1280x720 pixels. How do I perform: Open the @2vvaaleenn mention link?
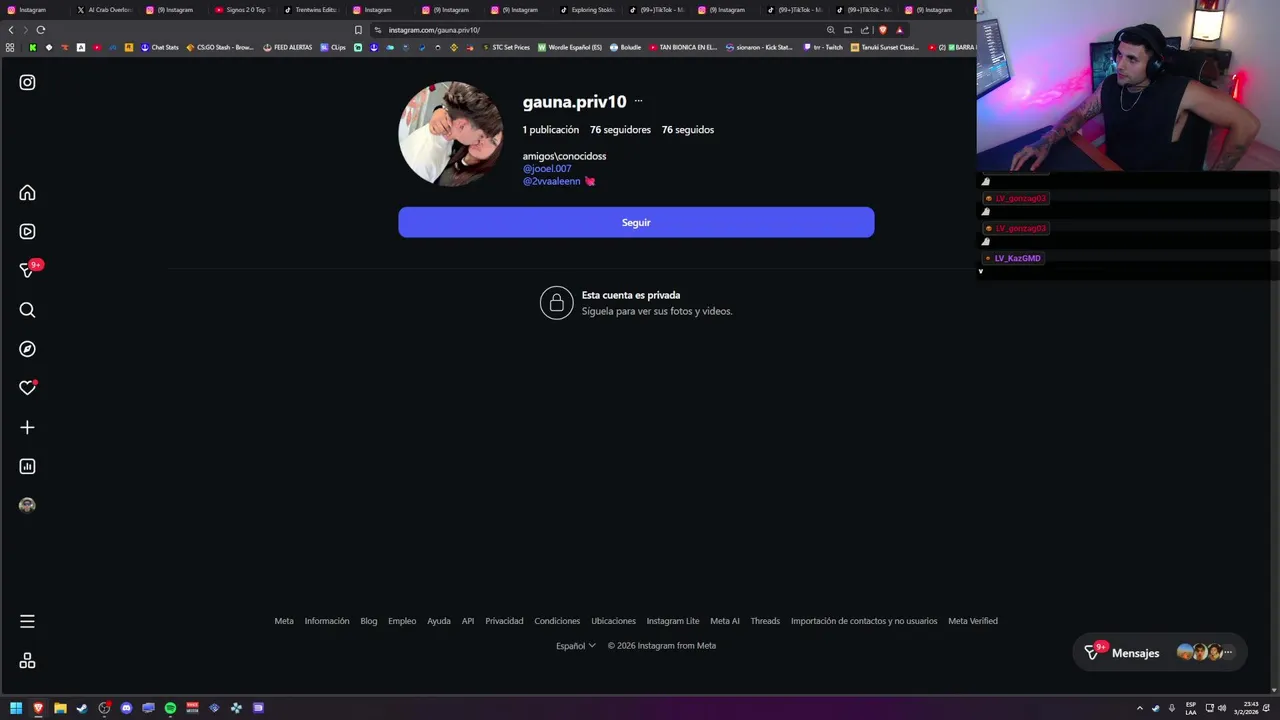[x=551, y=181]
